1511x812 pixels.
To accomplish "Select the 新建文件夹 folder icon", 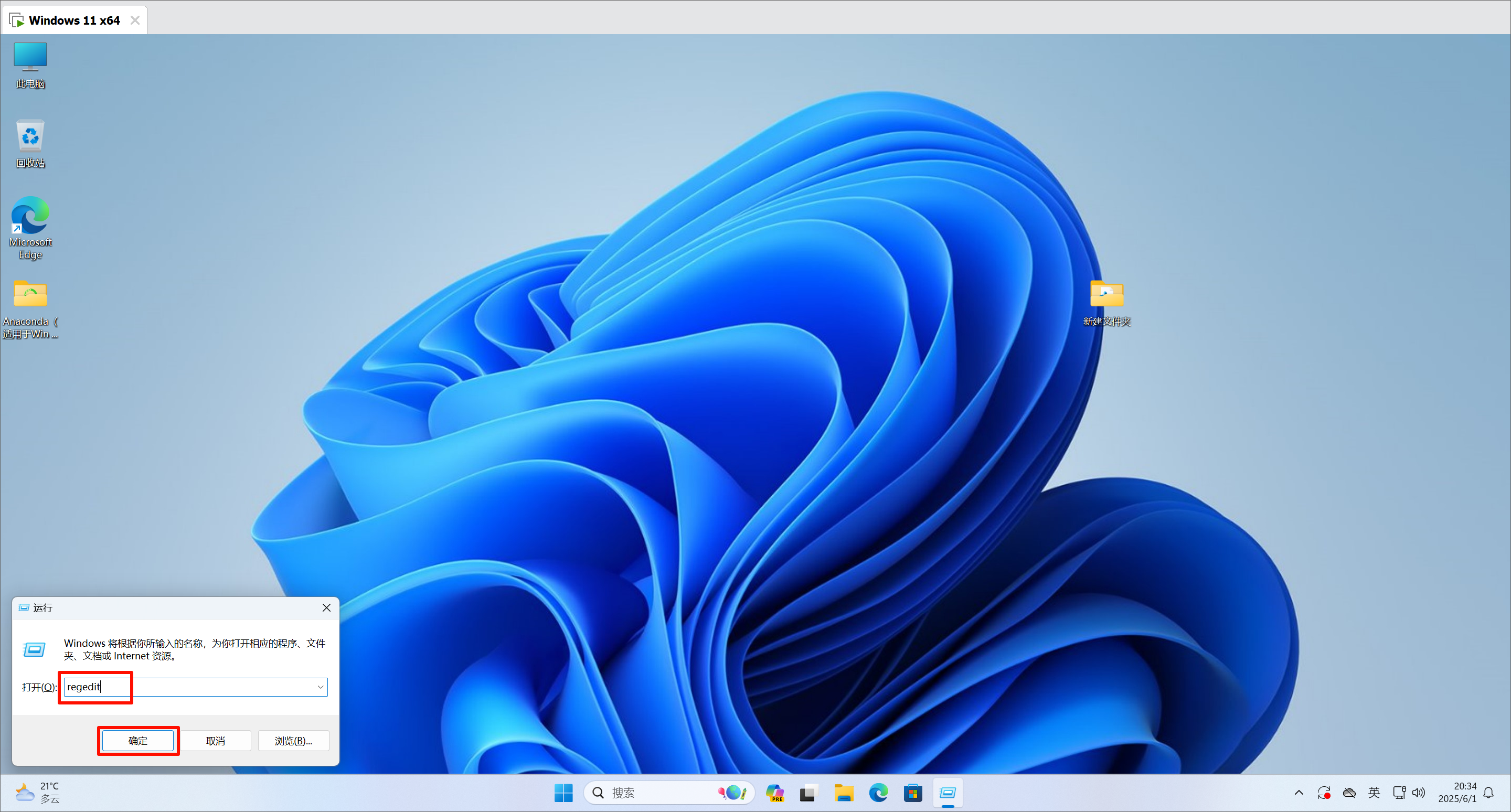I will (1106, 301).
